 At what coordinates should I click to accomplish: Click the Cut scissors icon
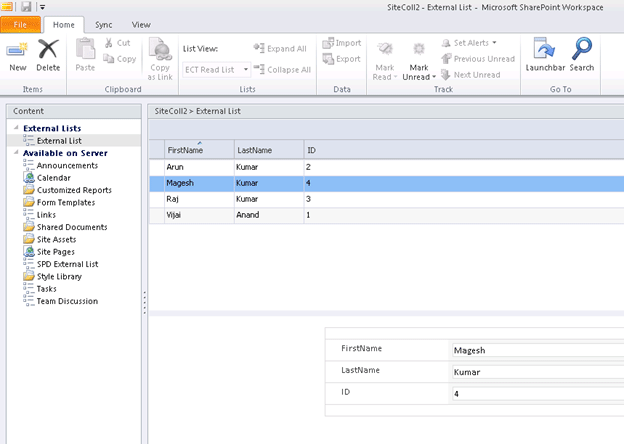point(108,43)
